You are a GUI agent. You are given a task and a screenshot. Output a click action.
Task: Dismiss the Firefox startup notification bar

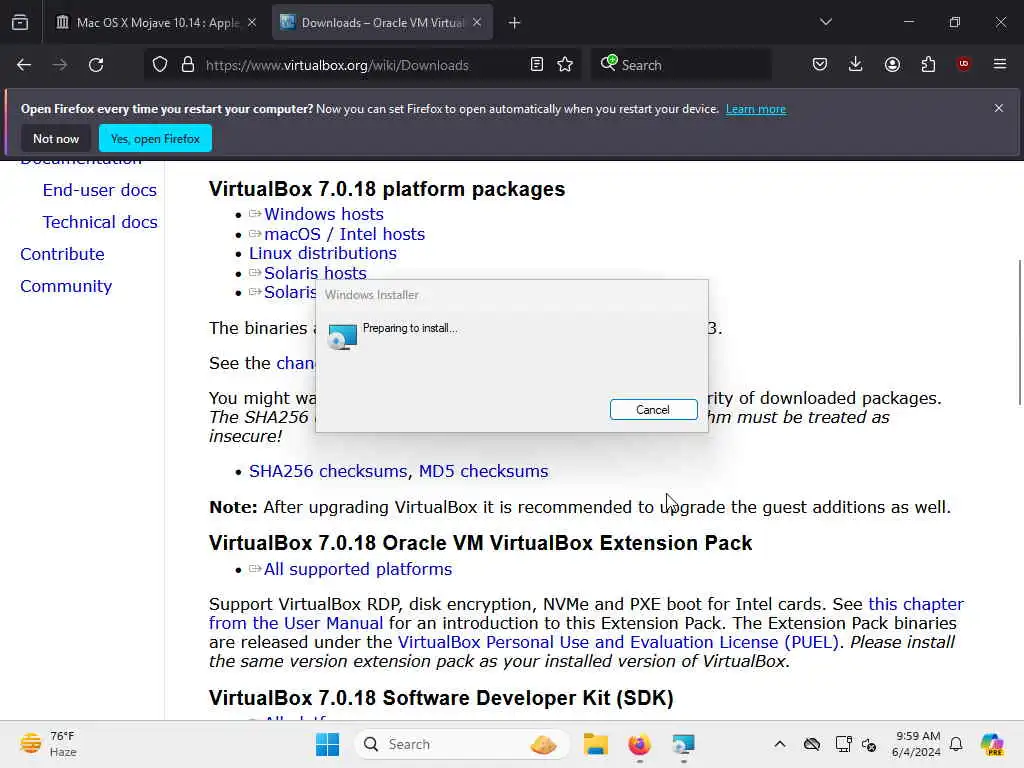(999, 108)
